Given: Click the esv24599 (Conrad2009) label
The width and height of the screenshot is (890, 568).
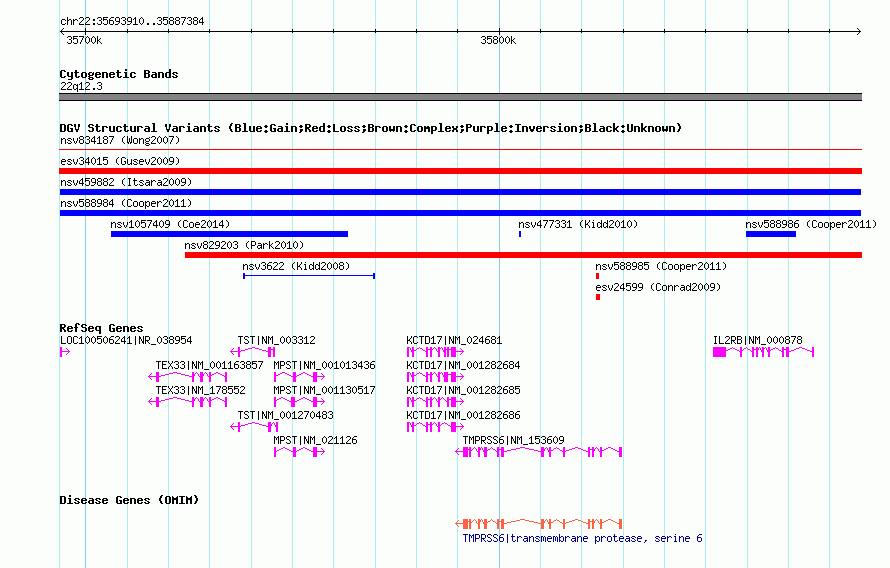Looking at the screenshot, I should pos(658,287).
